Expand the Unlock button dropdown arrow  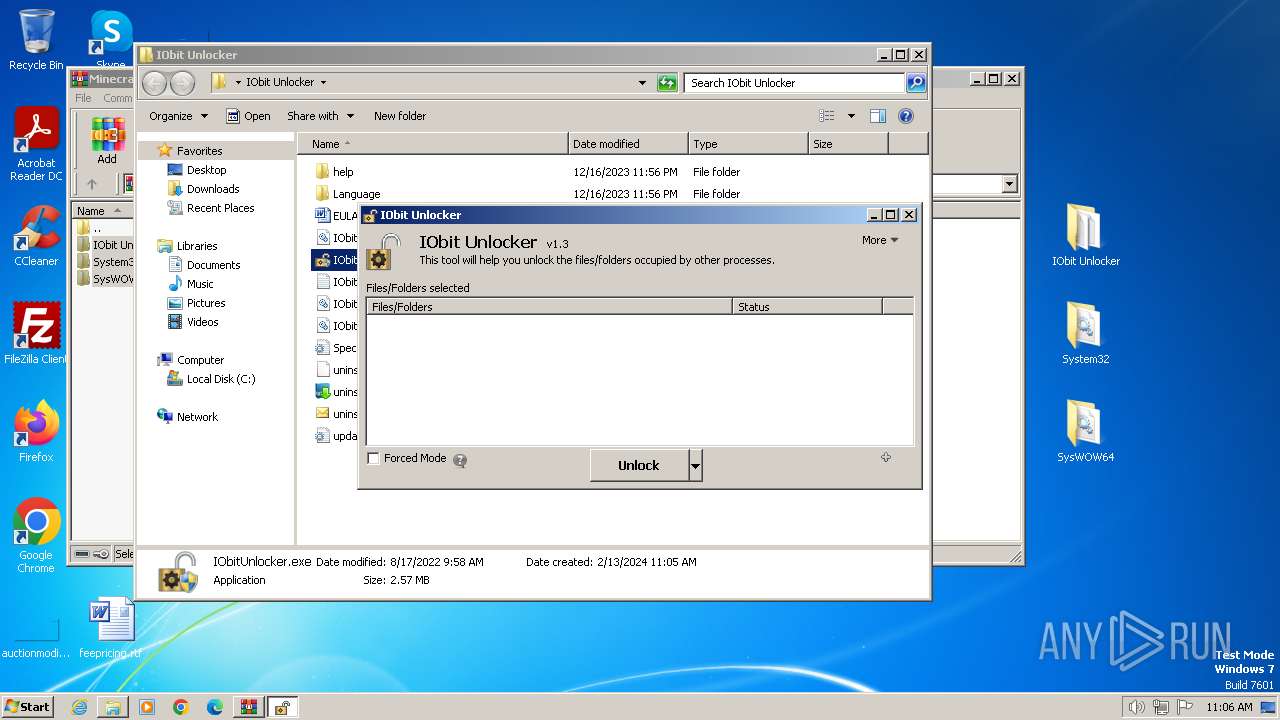[696, 465]
